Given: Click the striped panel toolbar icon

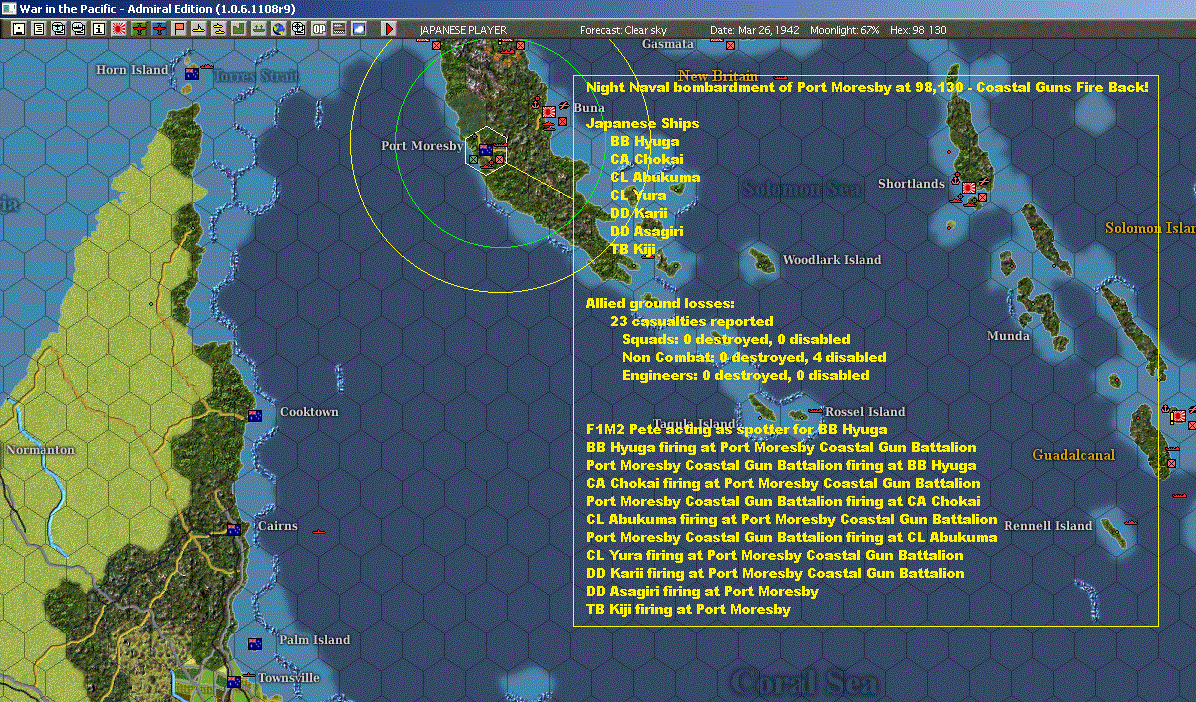Looking at the screenshot, I should pos(339,29).
